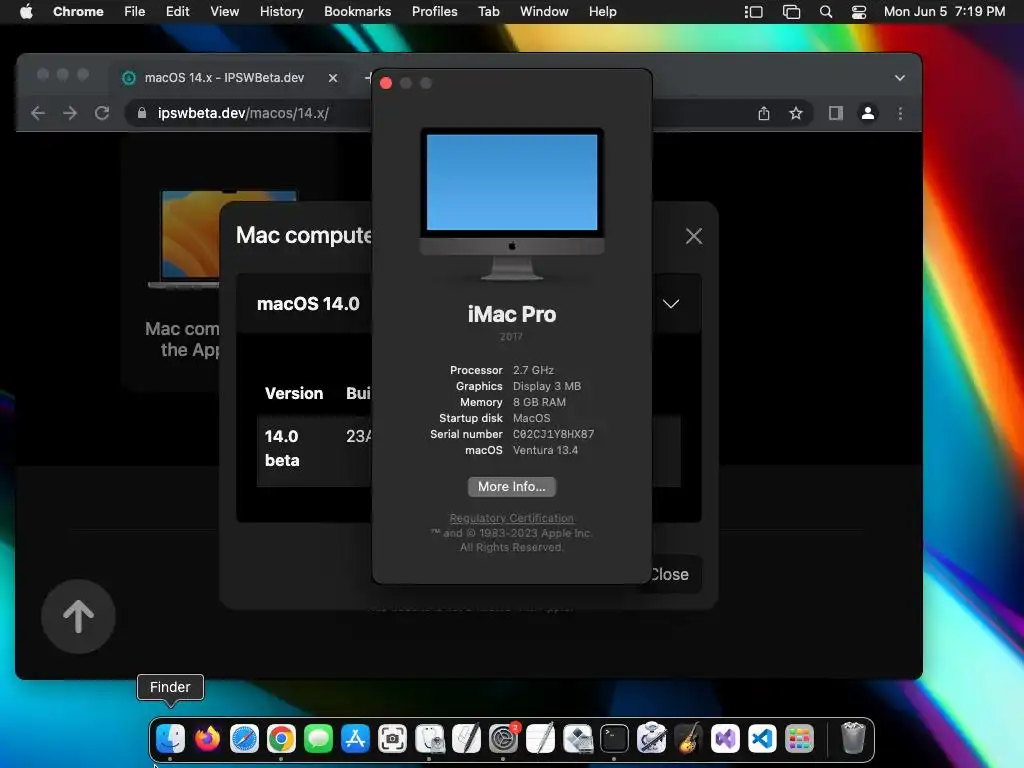Open Chrome's three-dot menu
Screen dimensions: 1024x768
(900, 114)
